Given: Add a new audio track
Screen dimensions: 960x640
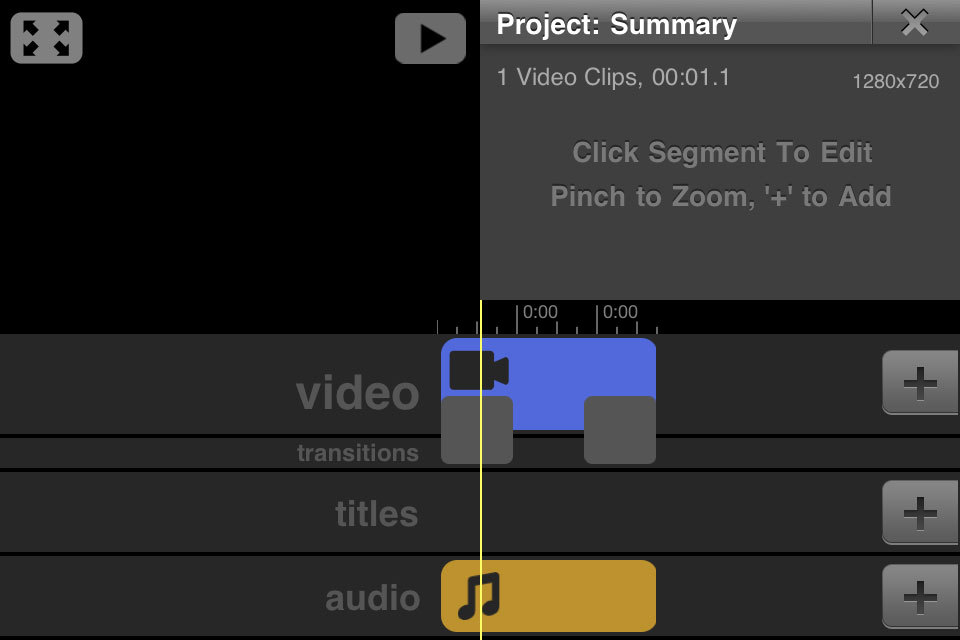Looking at the screenshot, I should pos(919,597).
